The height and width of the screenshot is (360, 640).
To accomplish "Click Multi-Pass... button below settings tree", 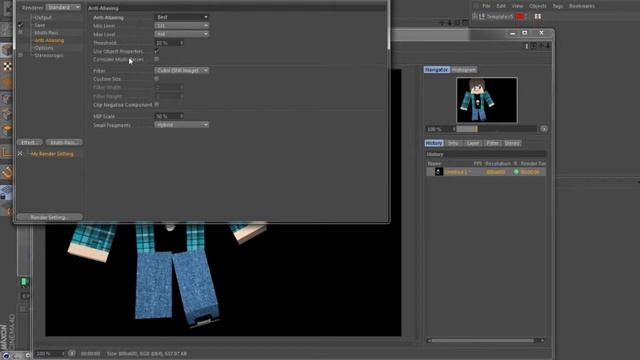I will pos(64,142).
